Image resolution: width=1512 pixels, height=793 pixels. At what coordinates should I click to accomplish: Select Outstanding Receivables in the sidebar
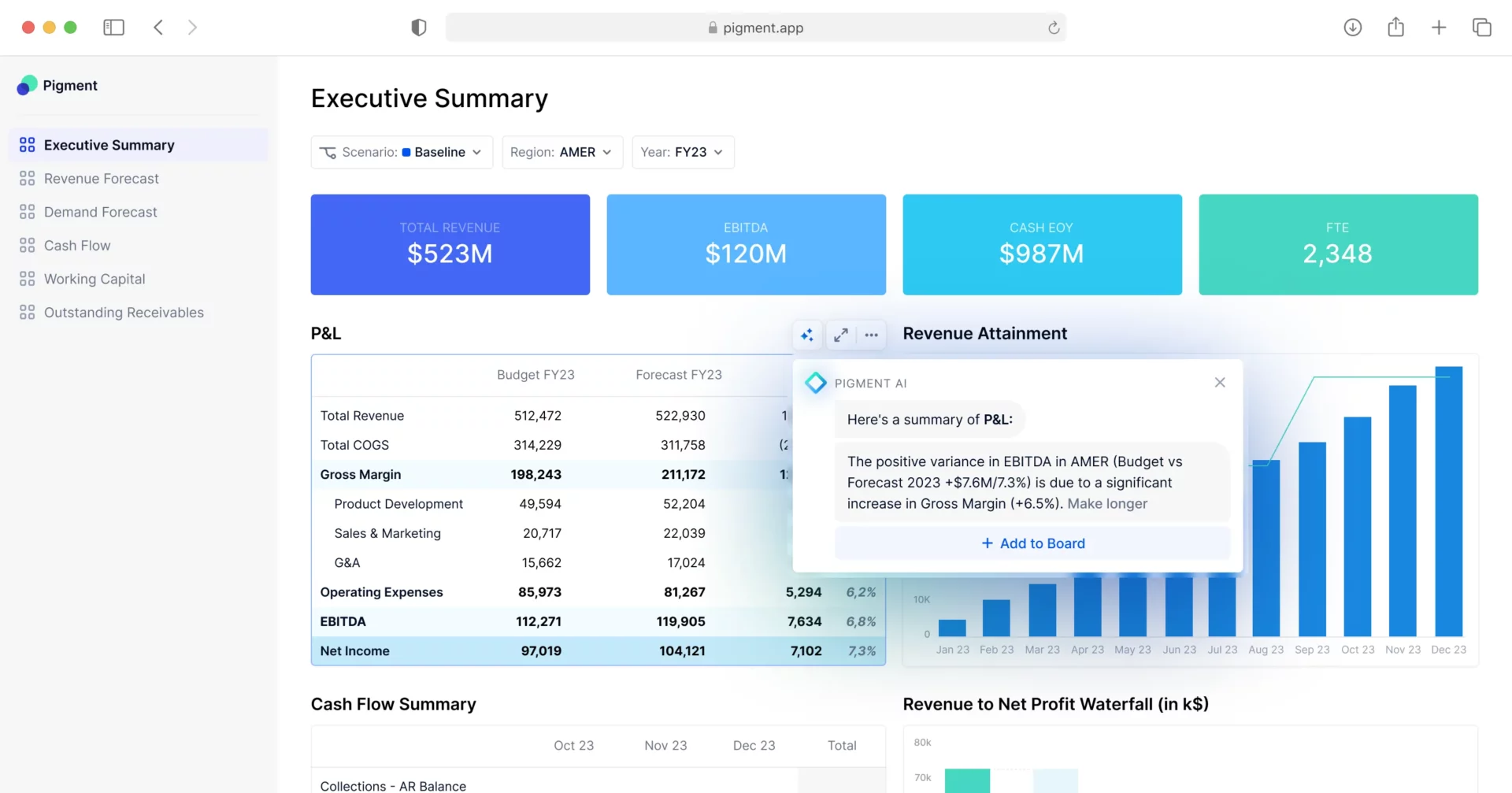[x=124, y=313]
